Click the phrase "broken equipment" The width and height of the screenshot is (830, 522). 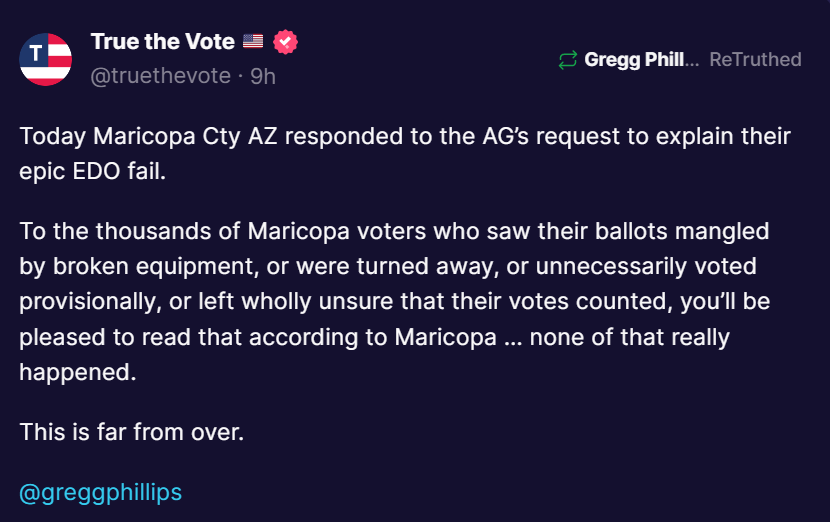coord(156,266)
